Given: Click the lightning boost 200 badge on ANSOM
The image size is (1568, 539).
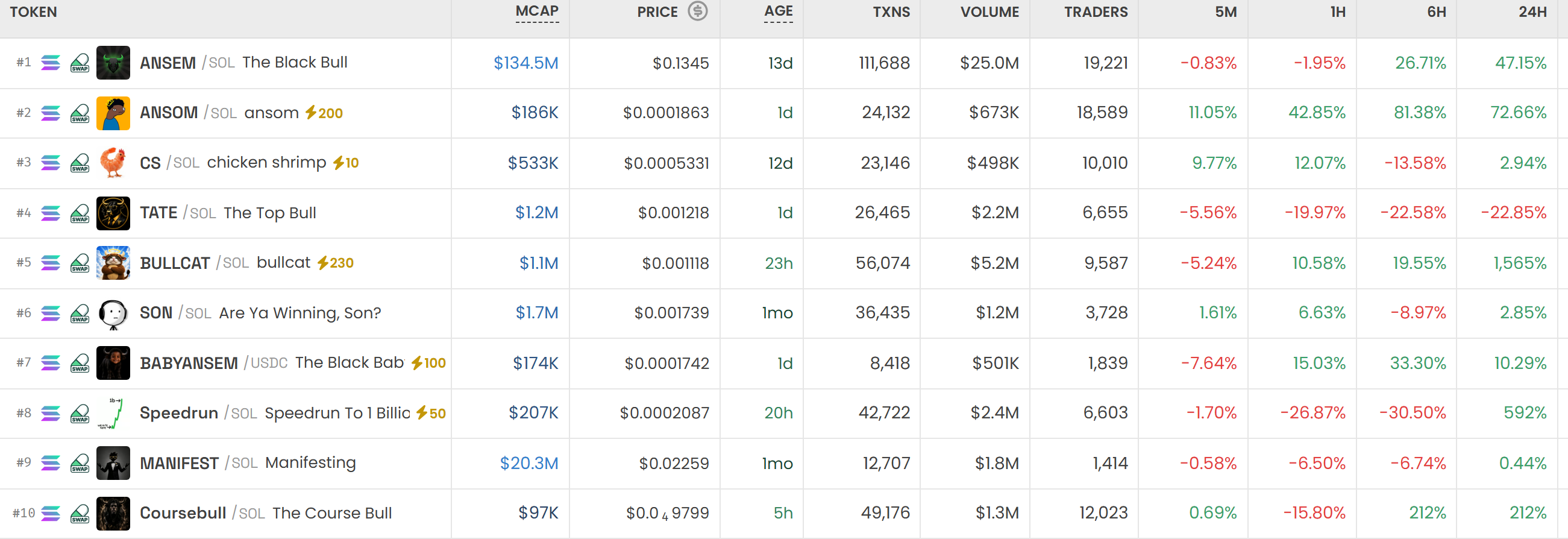Looking at the screenshot, I should point(324,113).
